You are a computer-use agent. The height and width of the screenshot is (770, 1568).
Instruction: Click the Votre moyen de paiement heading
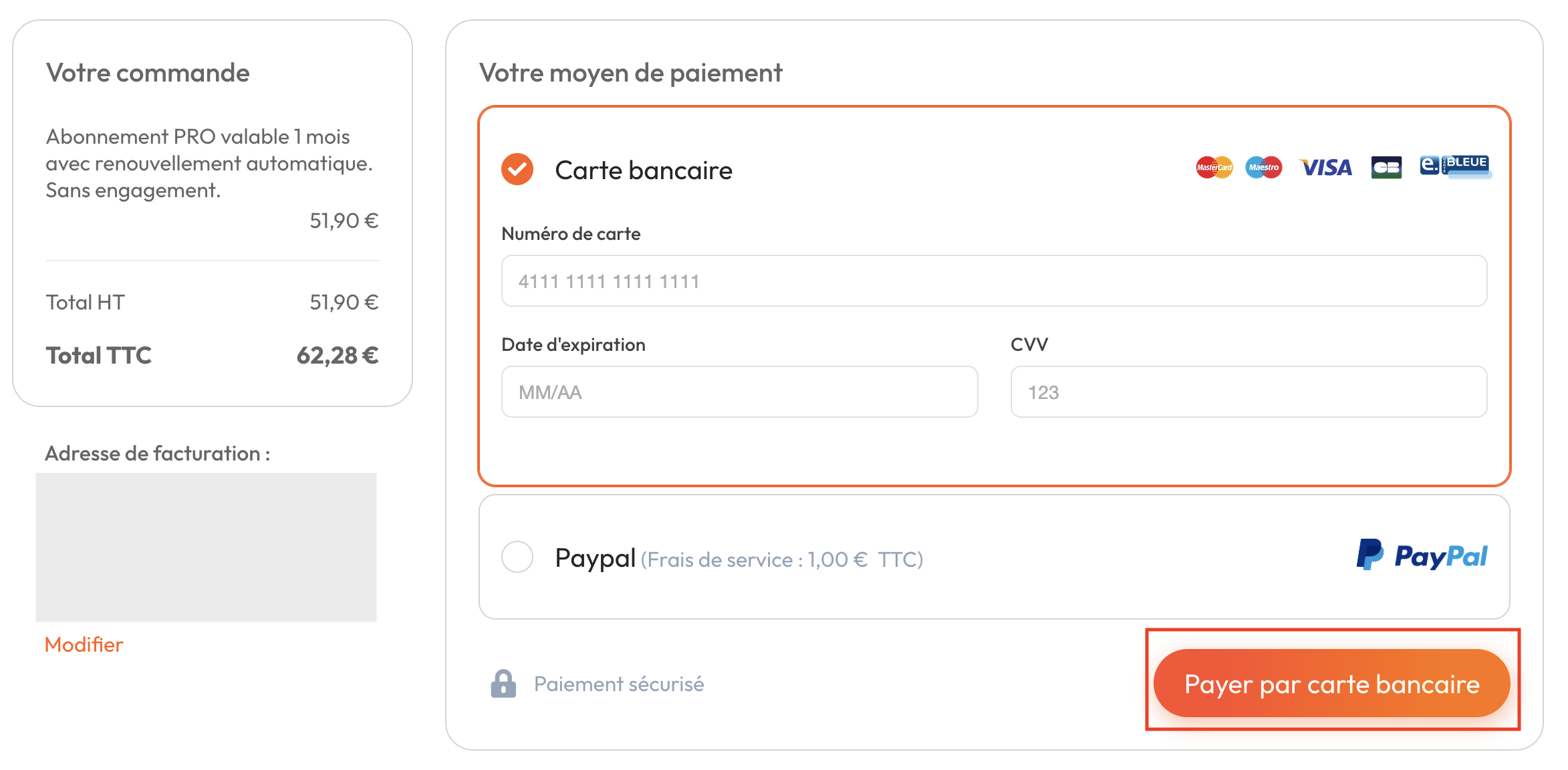pyautogui.click(x=630, y=73)
